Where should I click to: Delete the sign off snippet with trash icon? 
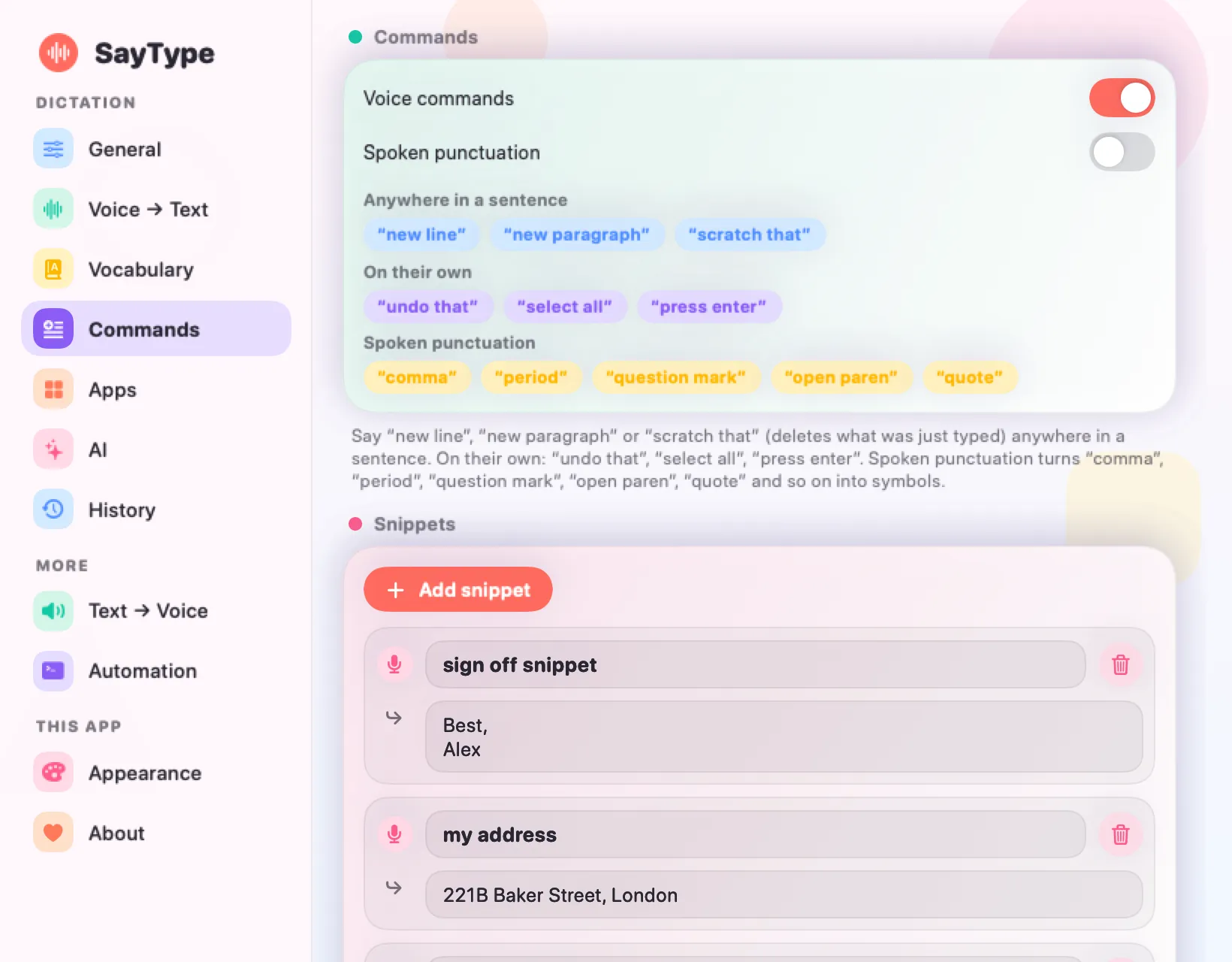[1121, 664]
